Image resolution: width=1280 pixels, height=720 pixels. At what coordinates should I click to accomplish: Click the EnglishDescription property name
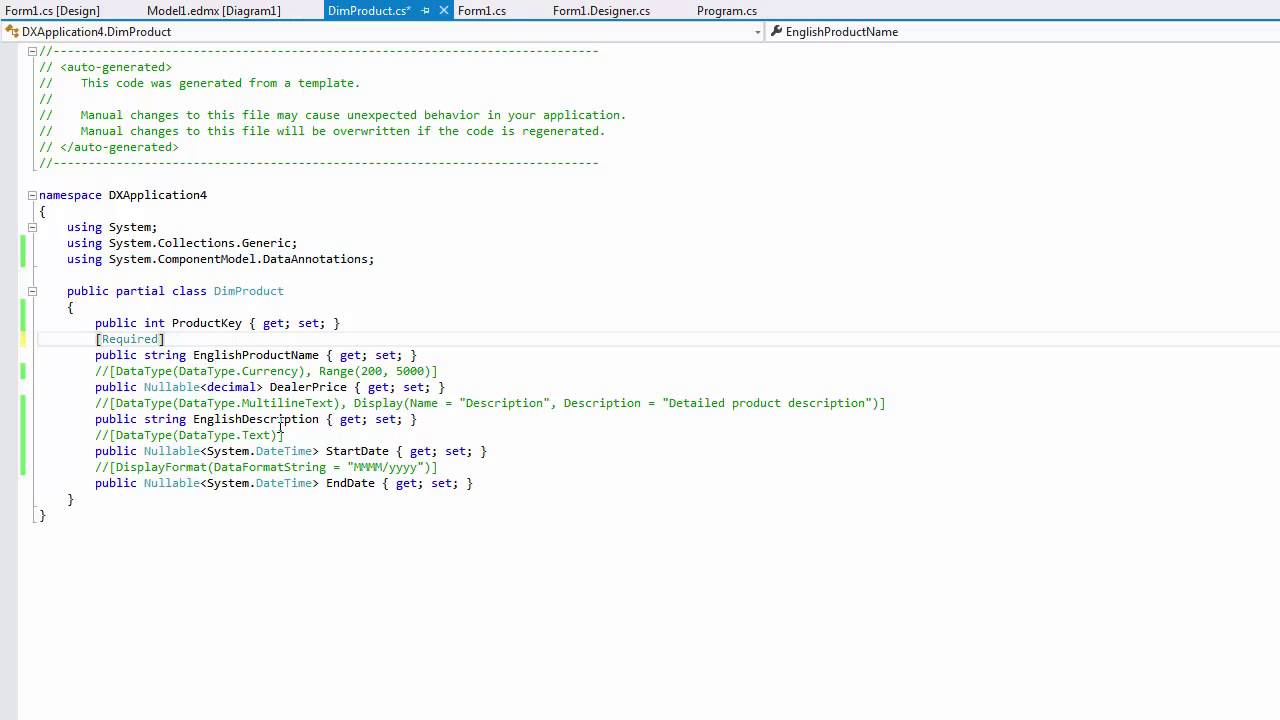[x=255, y=419]
